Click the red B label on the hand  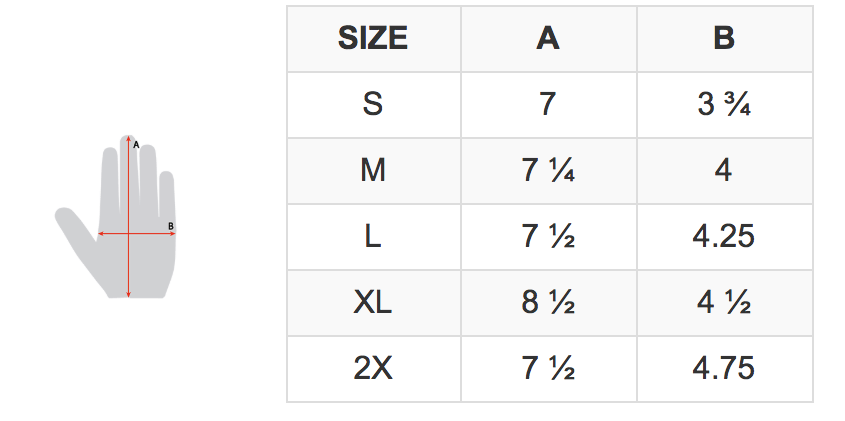point(171,226)
